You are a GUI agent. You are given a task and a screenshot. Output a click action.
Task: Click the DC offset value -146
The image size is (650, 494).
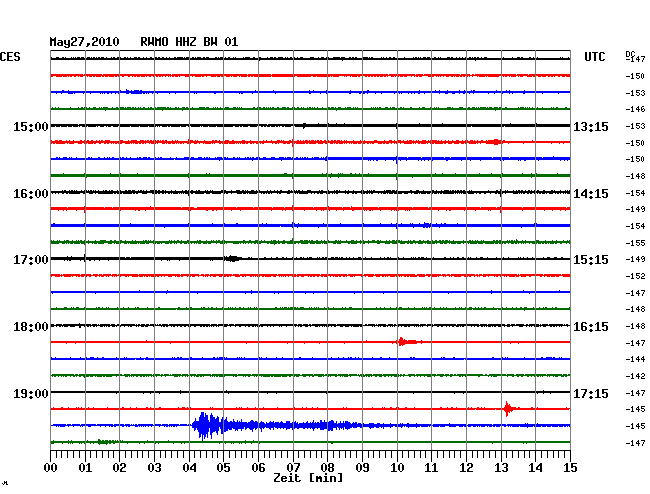635,109
